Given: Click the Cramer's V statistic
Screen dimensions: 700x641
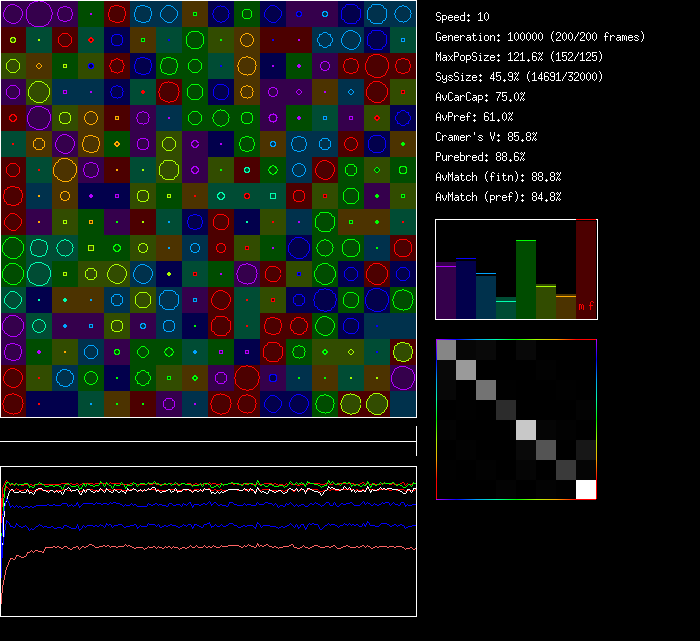Looking at the screenshot, I should (x=487, y=137).
